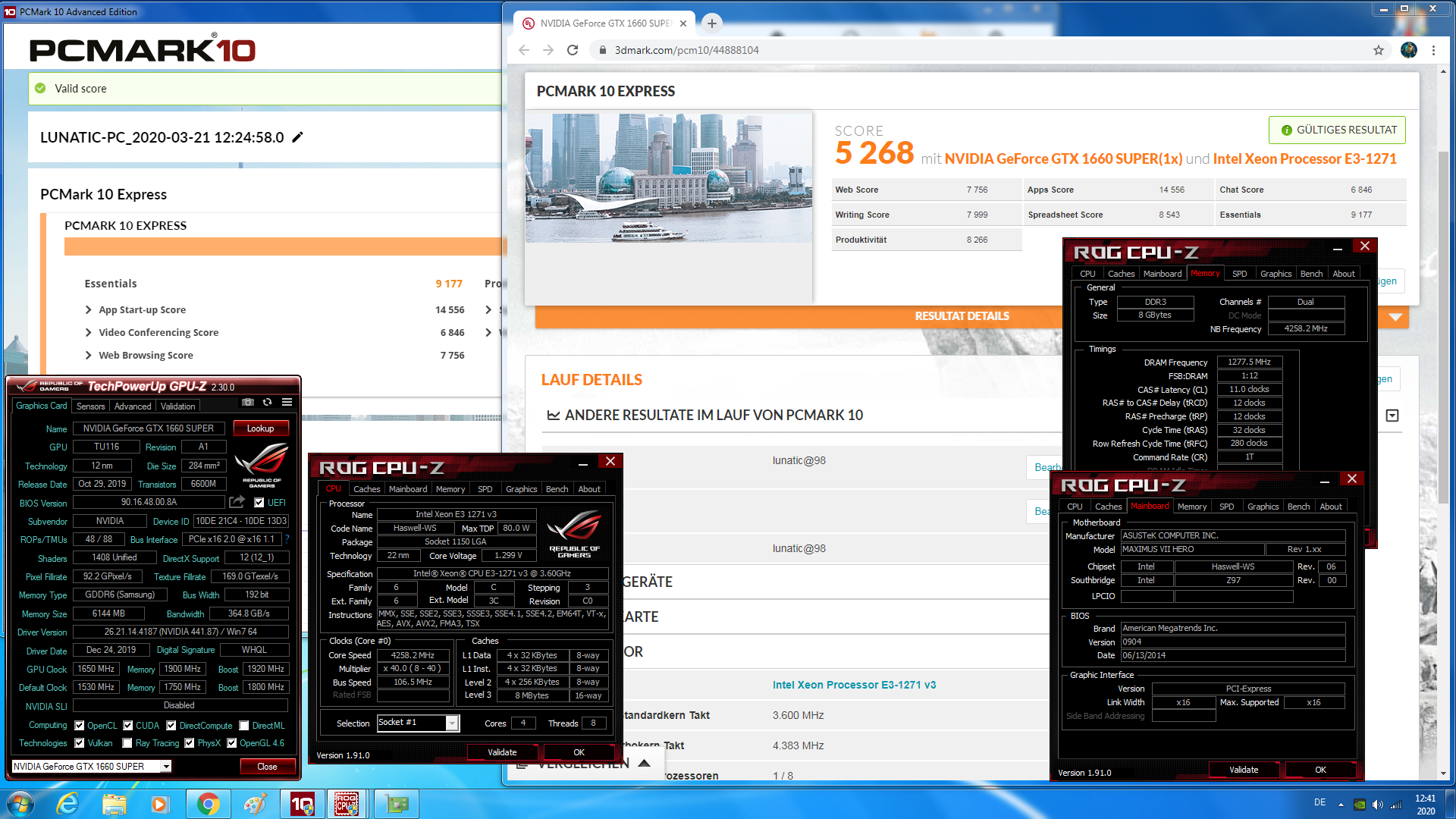Image resolution: width=1456 pixels, height=819 pixels.
Task: Click the GPU-Z Lookup button
Action: (x=261, y=428)
